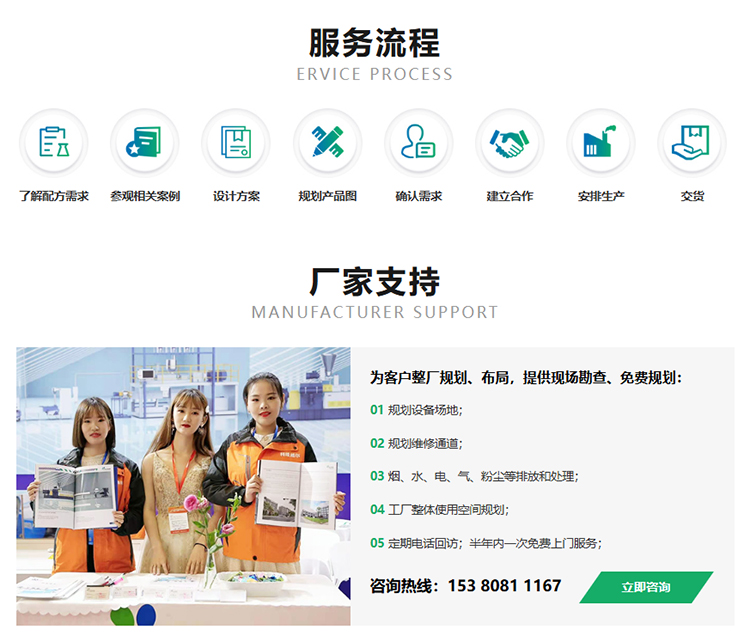This screenshot has width=750, height=636.
Task: Select the 设计方案 blueprint icon
Action: point(236,142)
